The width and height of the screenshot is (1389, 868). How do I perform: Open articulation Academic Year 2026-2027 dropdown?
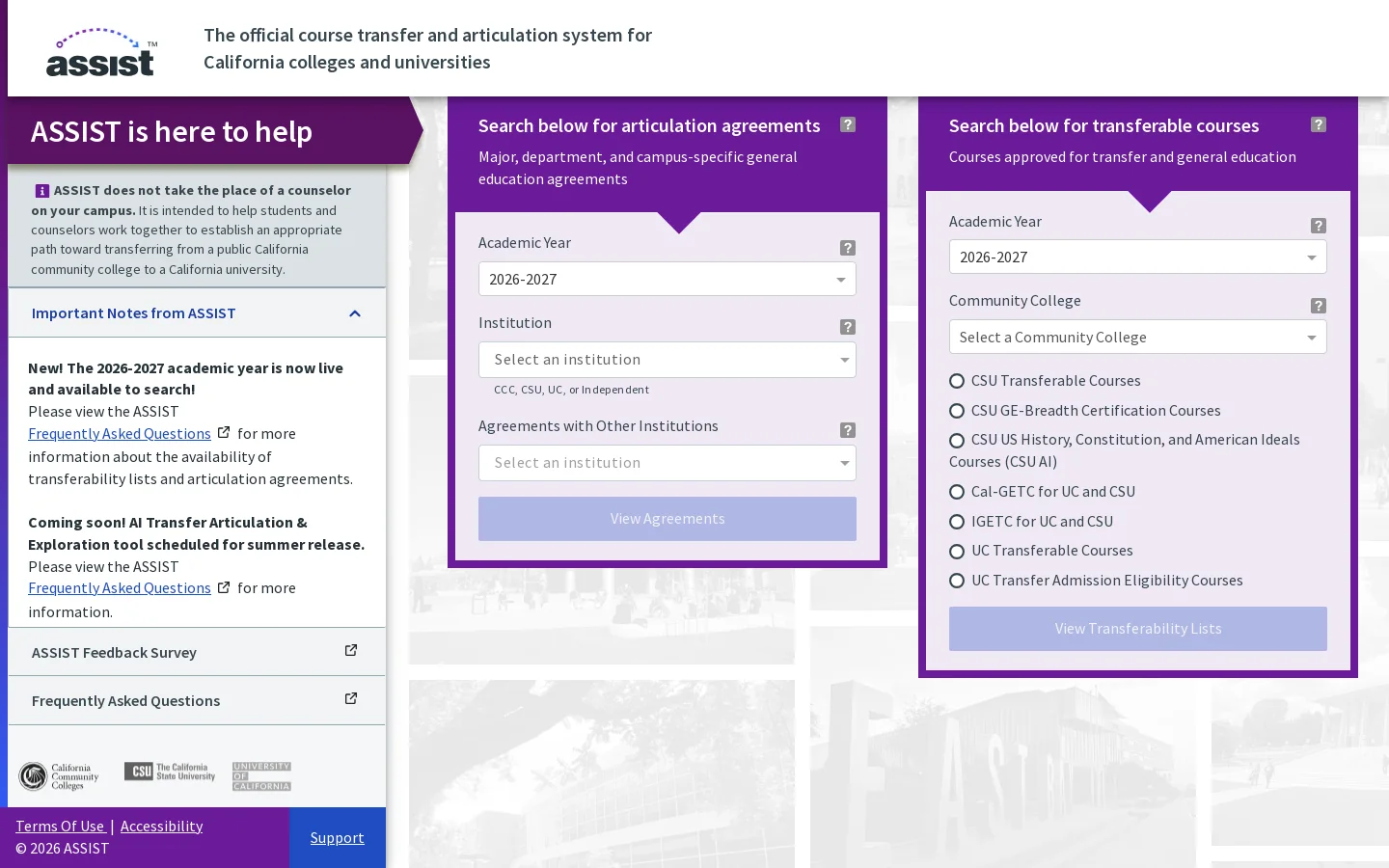coord(667,279)
